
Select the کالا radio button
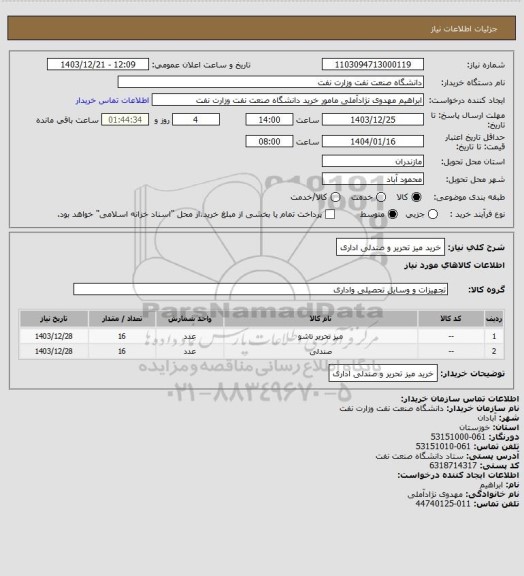(x=416, y=197)
